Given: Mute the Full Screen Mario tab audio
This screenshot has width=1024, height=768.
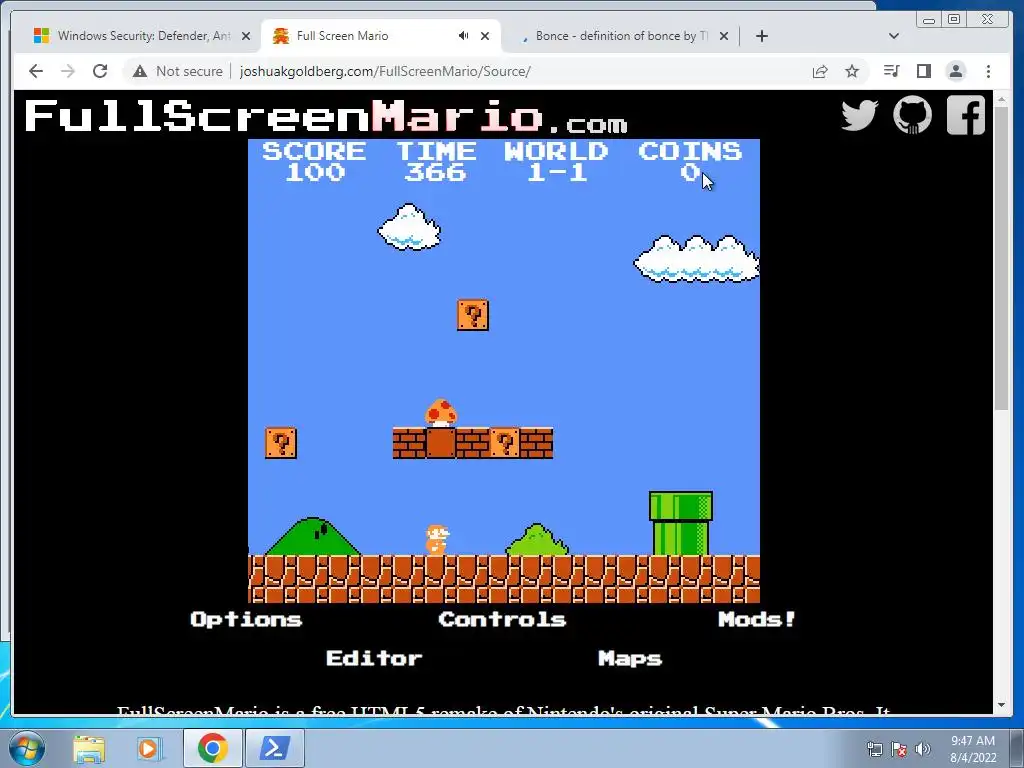Looking at the screenshot, I should 463,36.
